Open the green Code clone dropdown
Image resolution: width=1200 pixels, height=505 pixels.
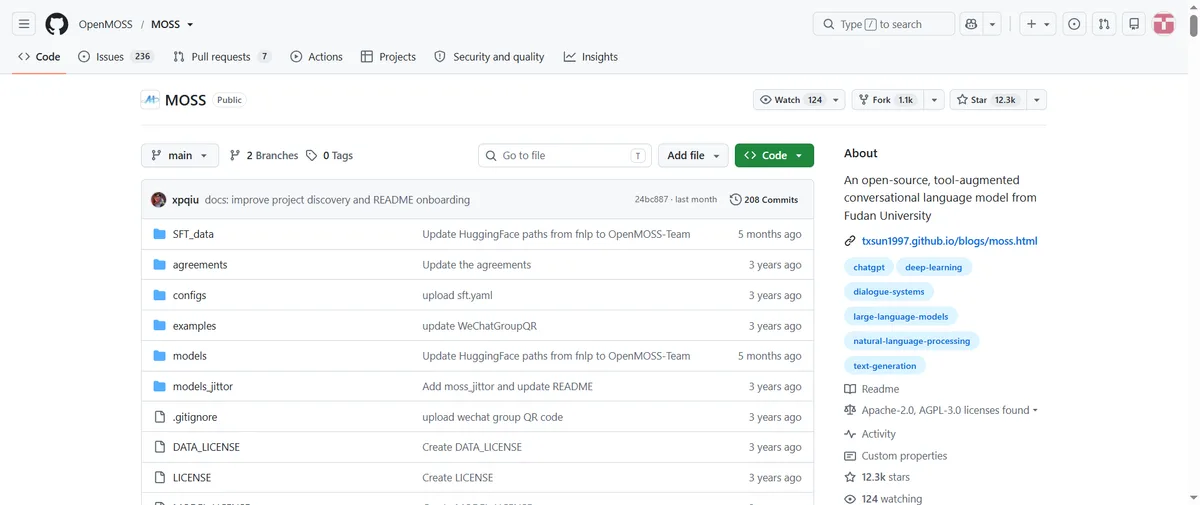click(x=774, y=155)
